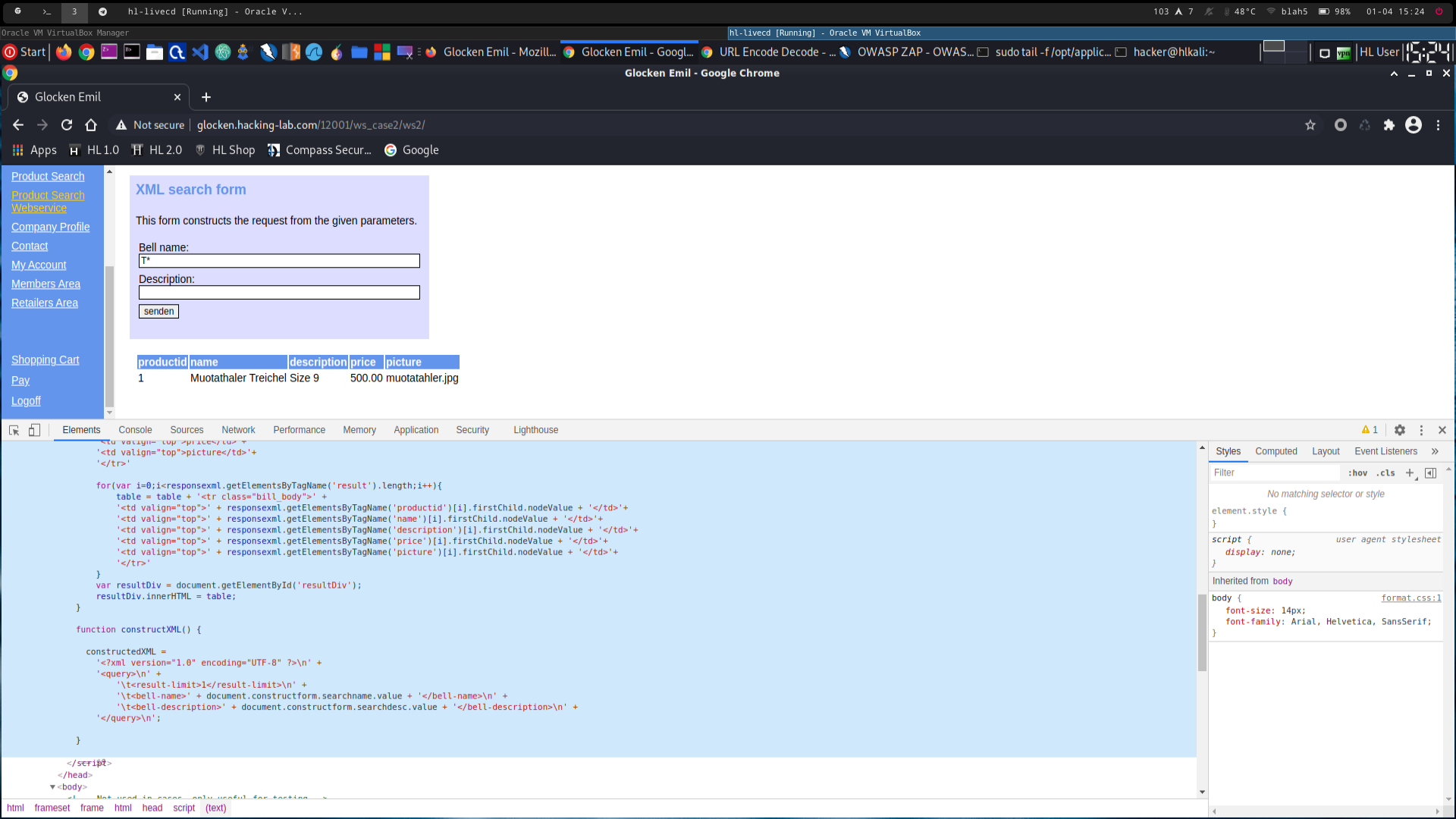1456x819 pixels.
Task: Open the Company Profile link
Action: [50, 227]
